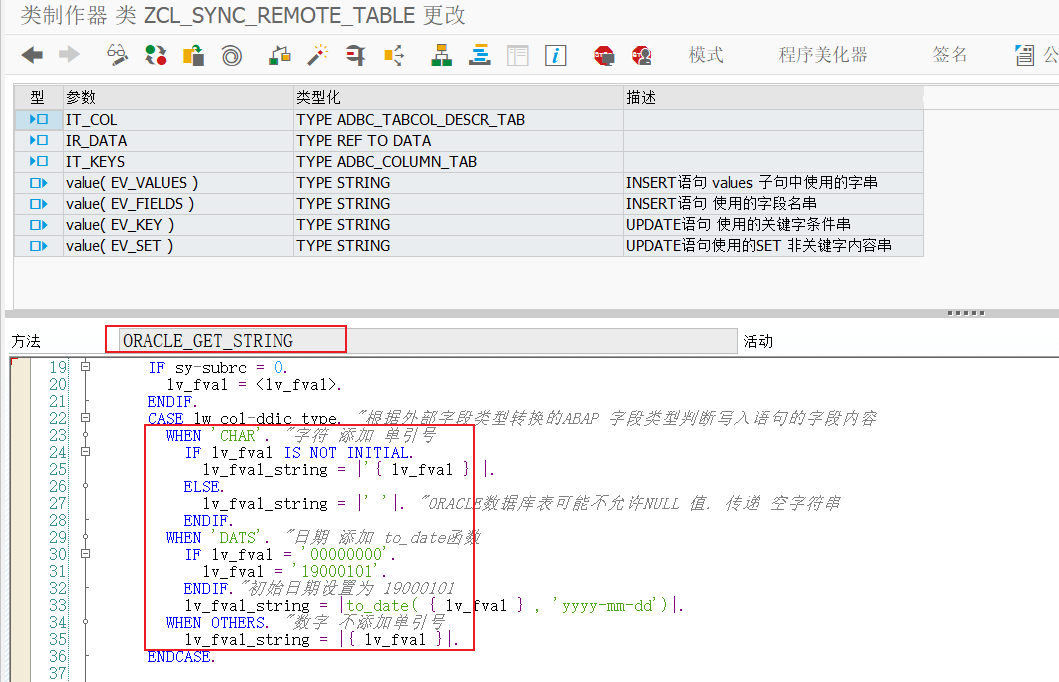Image resolution: width=1059 pixels, height=682 pixels.
Task: Select the value( EV_KEY ) parameter cell
Action: tap(178, 224)
